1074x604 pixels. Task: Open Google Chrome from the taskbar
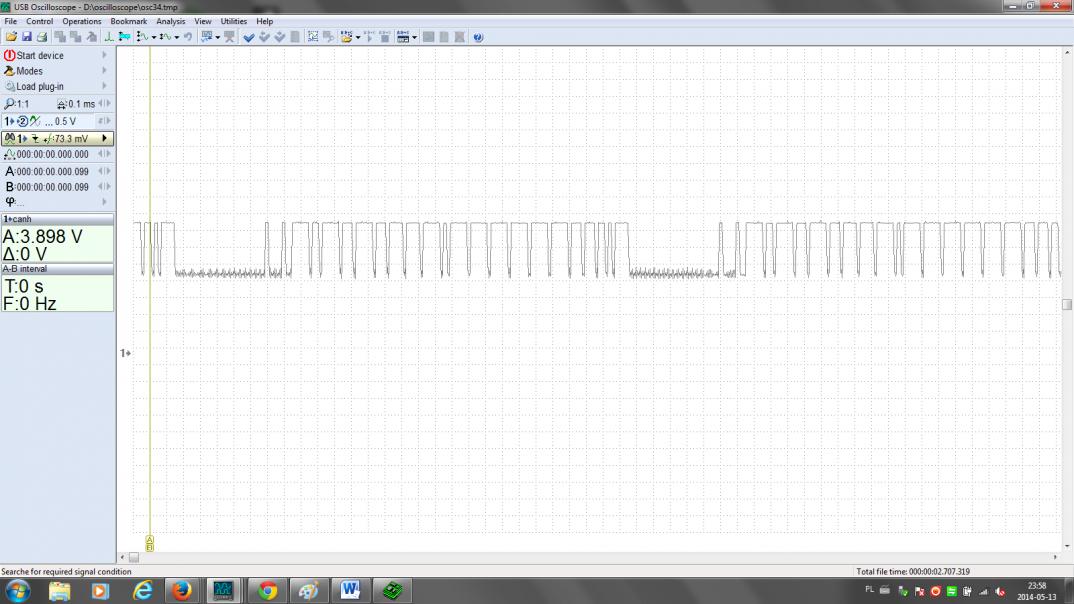tap(268, 590)
